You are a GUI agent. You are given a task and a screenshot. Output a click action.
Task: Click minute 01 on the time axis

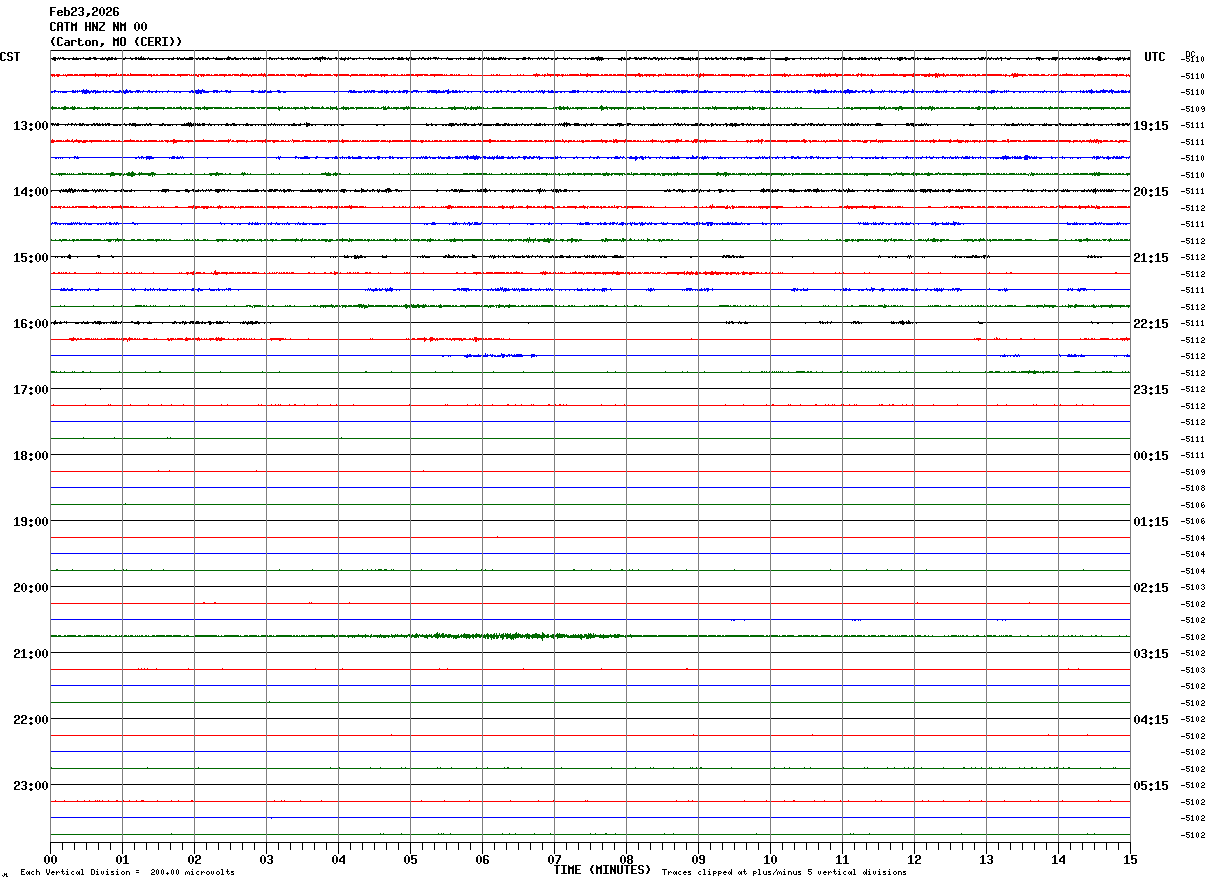122,859
